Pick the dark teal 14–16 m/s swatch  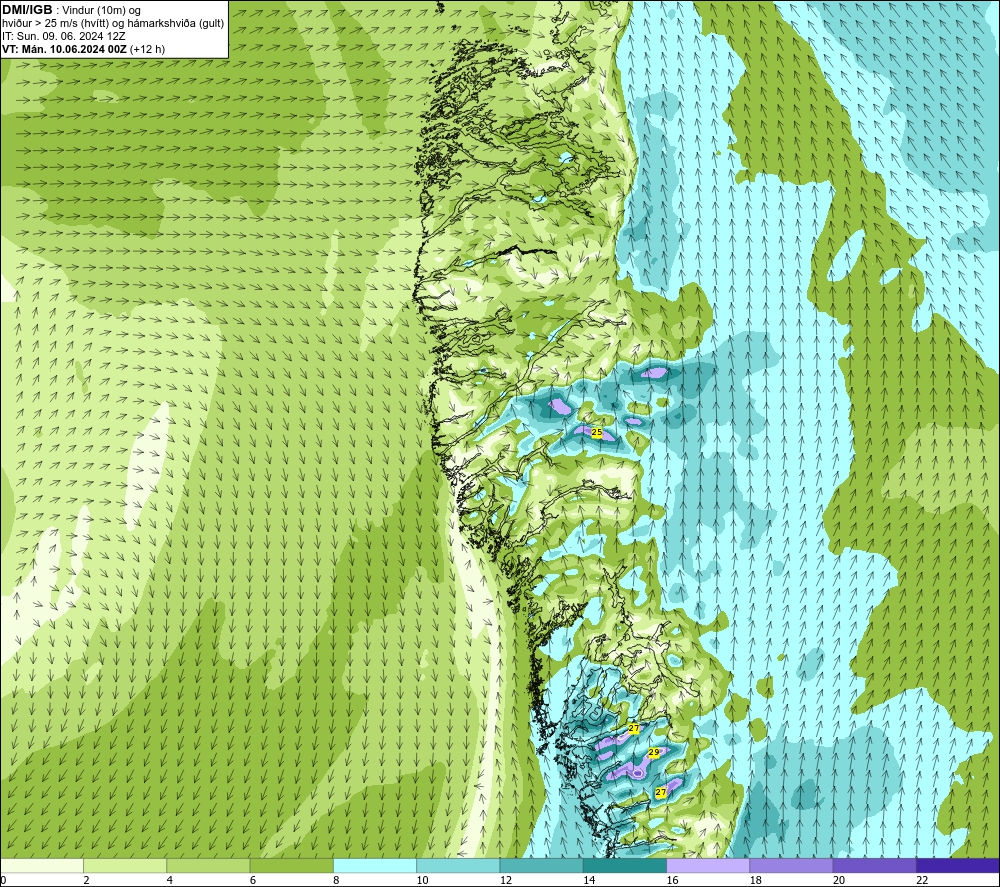tap(625, 865)
